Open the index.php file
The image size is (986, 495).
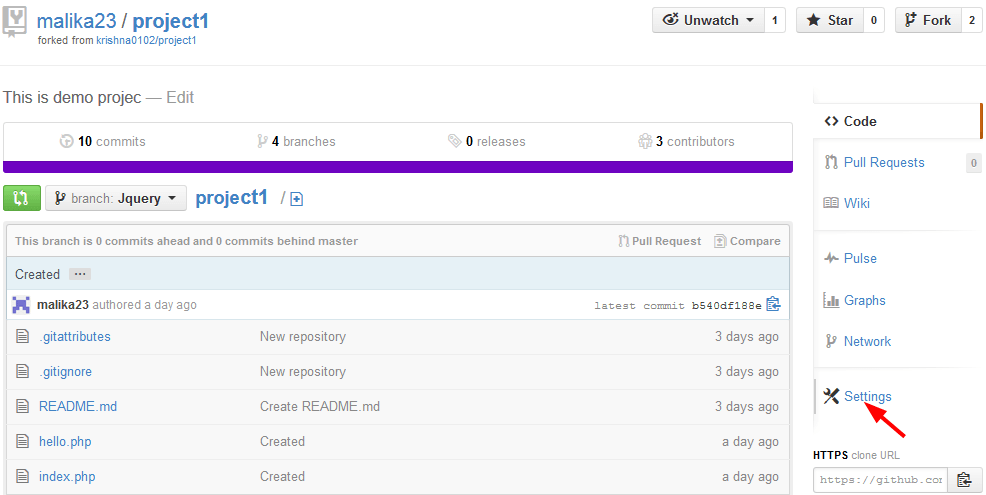pos(67,476)
